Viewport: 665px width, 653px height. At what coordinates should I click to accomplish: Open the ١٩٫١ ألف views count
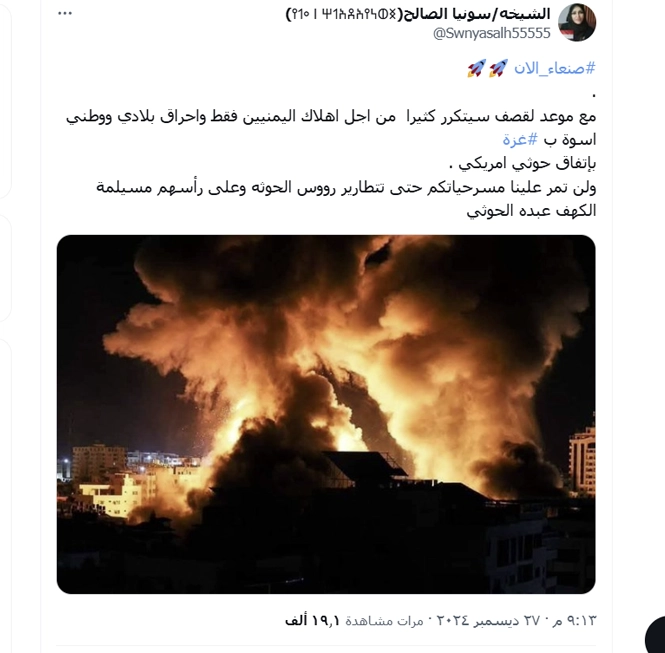(x=313, y=621)
